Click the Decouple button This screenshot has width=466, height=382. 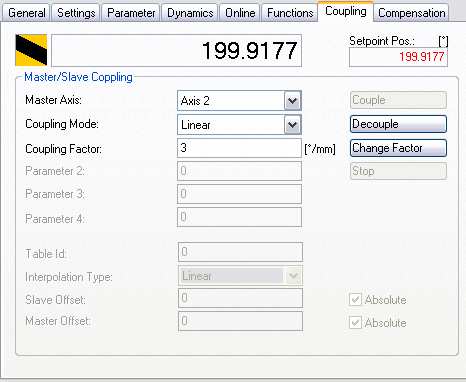(x=398, y=124)
